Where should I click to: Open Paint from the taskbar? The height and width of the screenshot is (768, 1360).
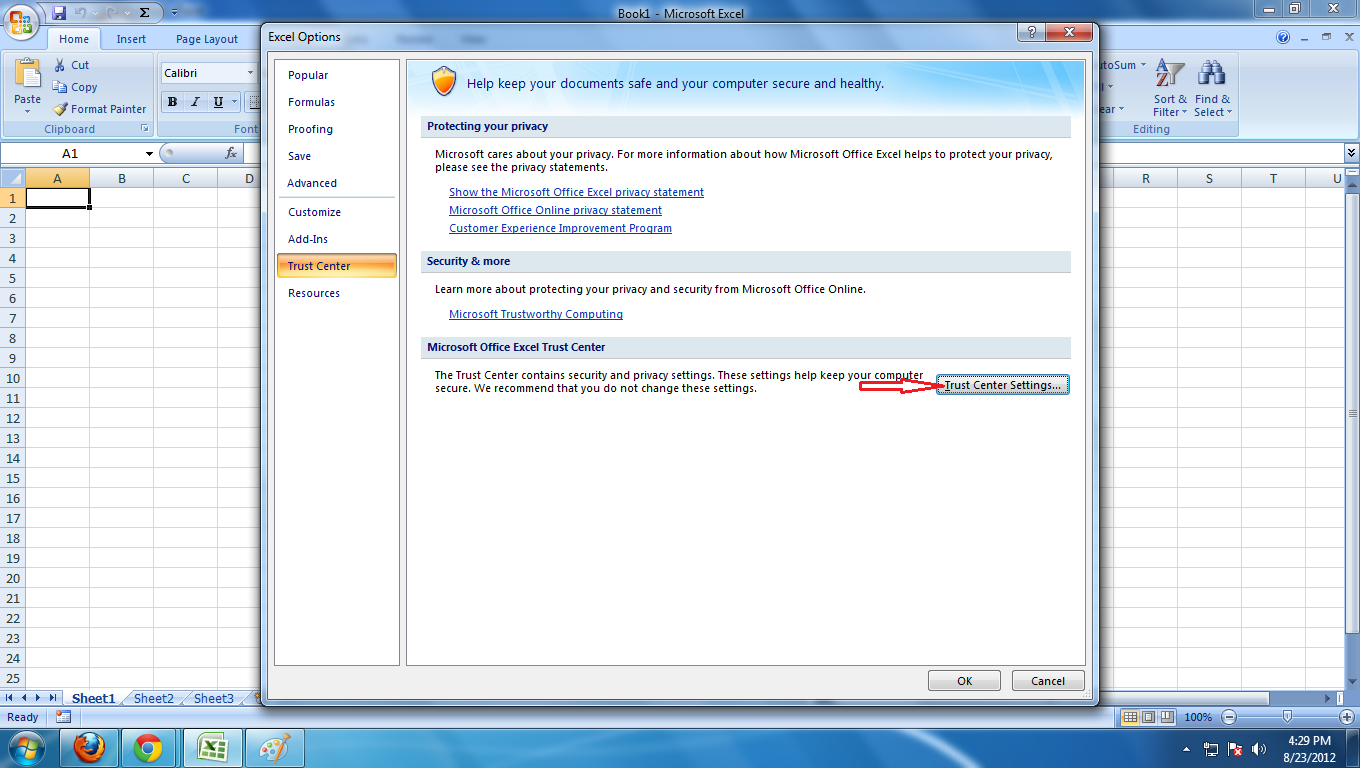(x=274, y=748)
